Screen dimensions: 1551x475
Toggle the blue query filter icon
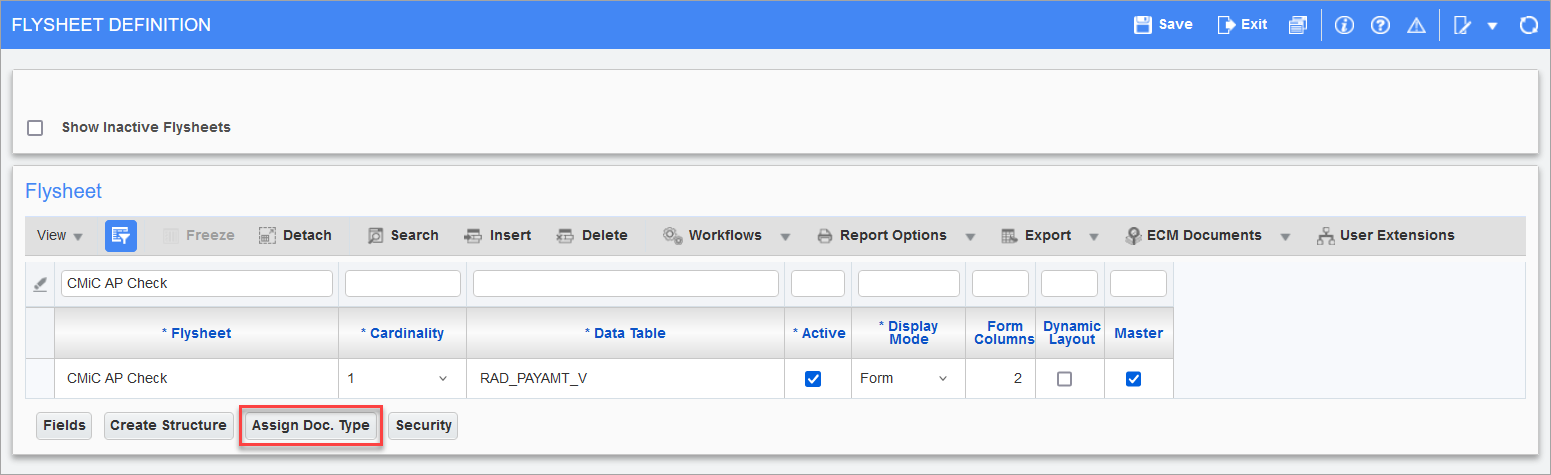click(x=121, y=236)
